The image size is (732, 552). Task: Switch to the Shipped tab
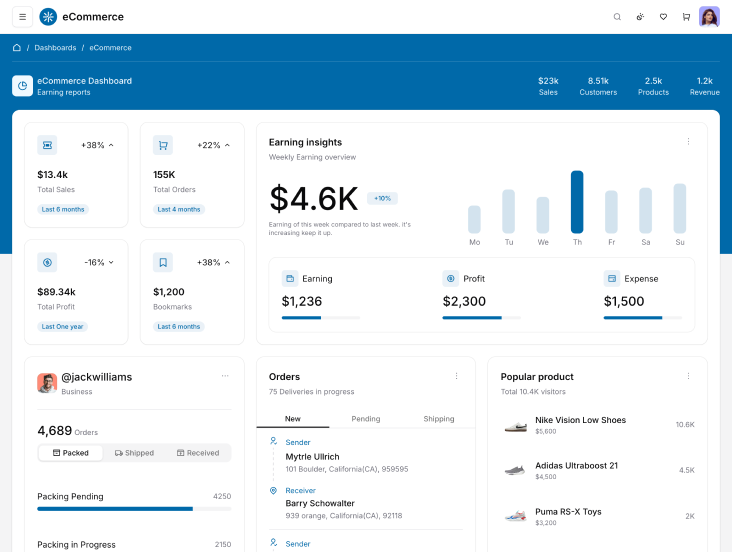pyautogui.click(x=134, y=453)
